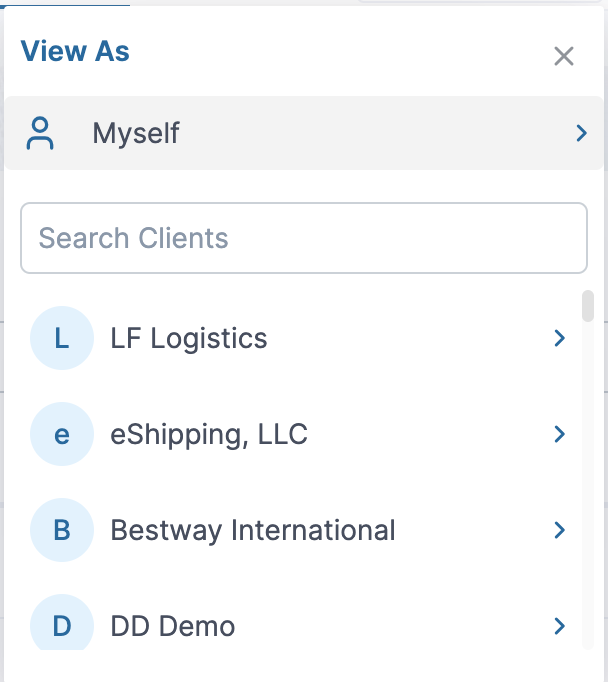Click the Myself person icon
This screenshot has width=608, height=682.
[x=41, y=133]
